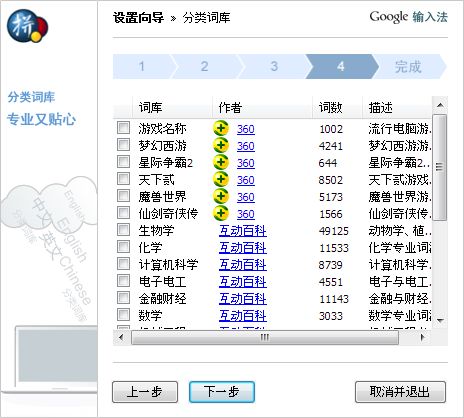464x418 pixels.
Task: Click the 下一步 button
Action: 222,392
